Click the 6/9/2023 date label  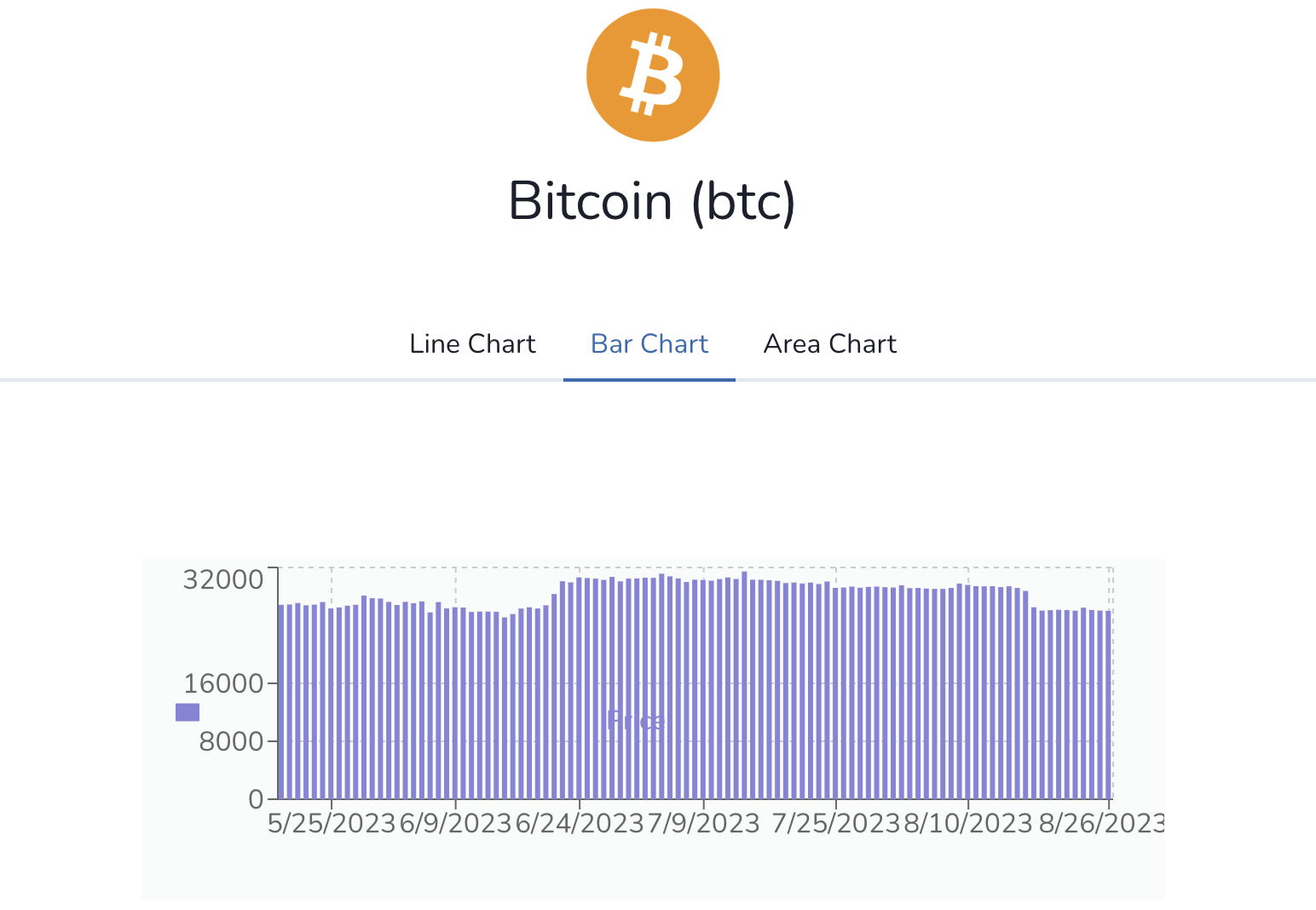[455, 824]
